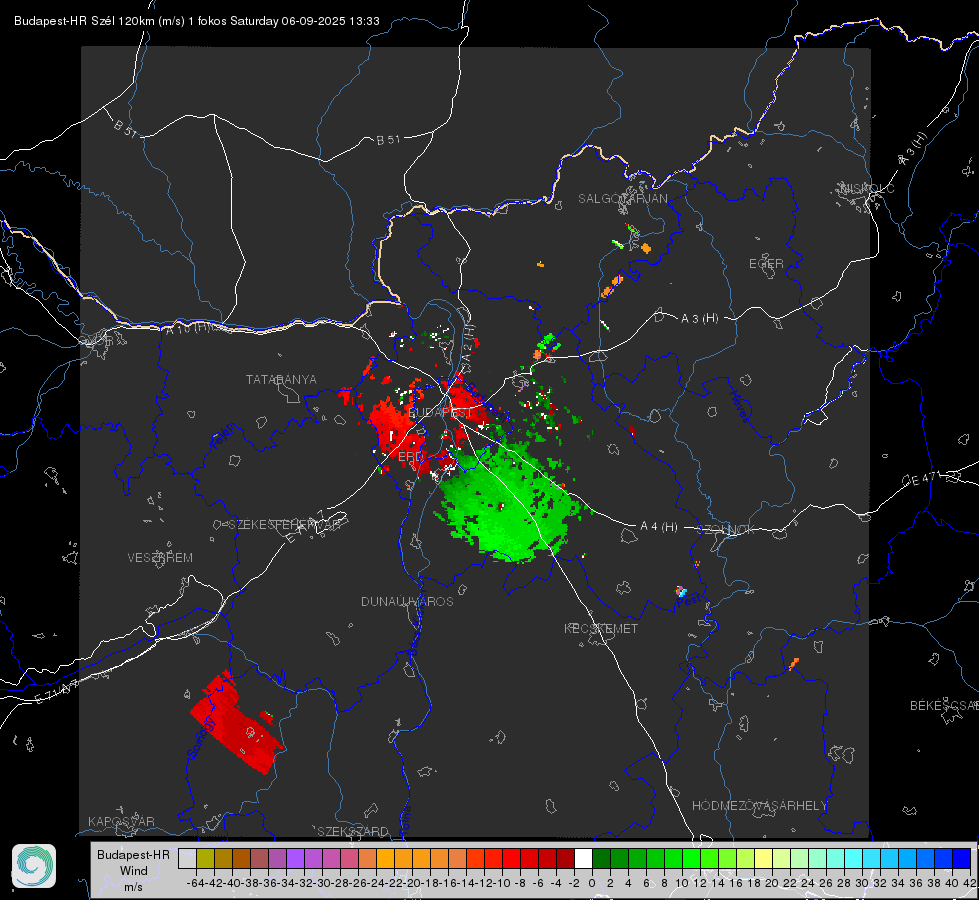Select the cyan swatch between 28 and 30

[854, 858]
